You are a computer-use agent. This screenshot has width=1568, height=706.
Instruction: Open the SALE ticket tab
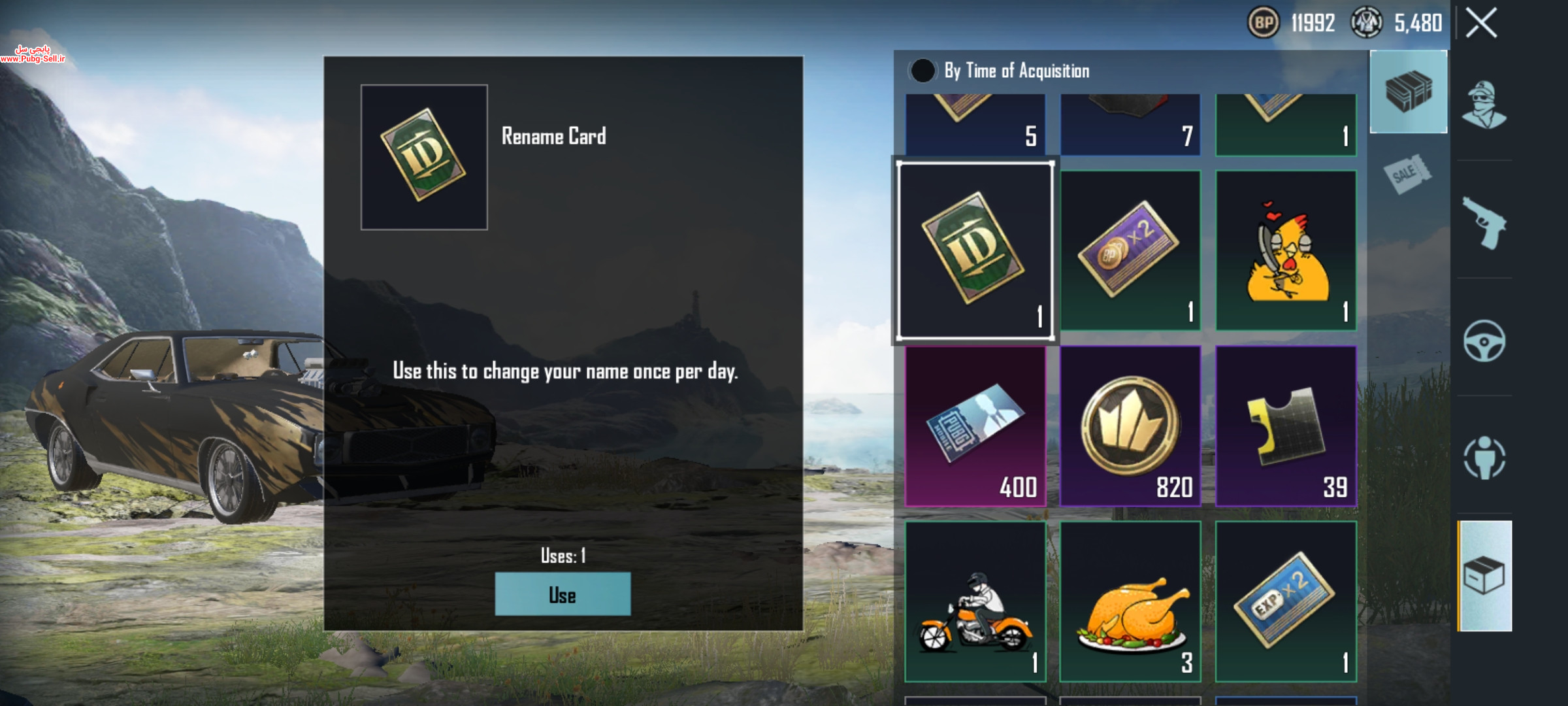[x=1407, y=174]
